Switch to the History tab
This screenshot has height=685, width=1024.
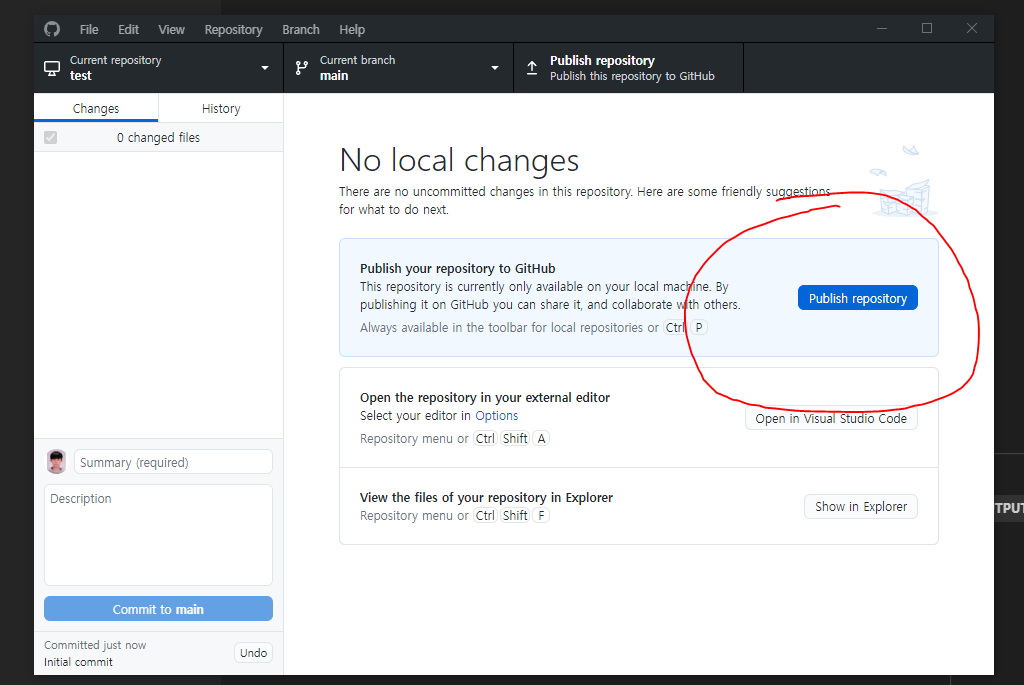click(221, 108)
